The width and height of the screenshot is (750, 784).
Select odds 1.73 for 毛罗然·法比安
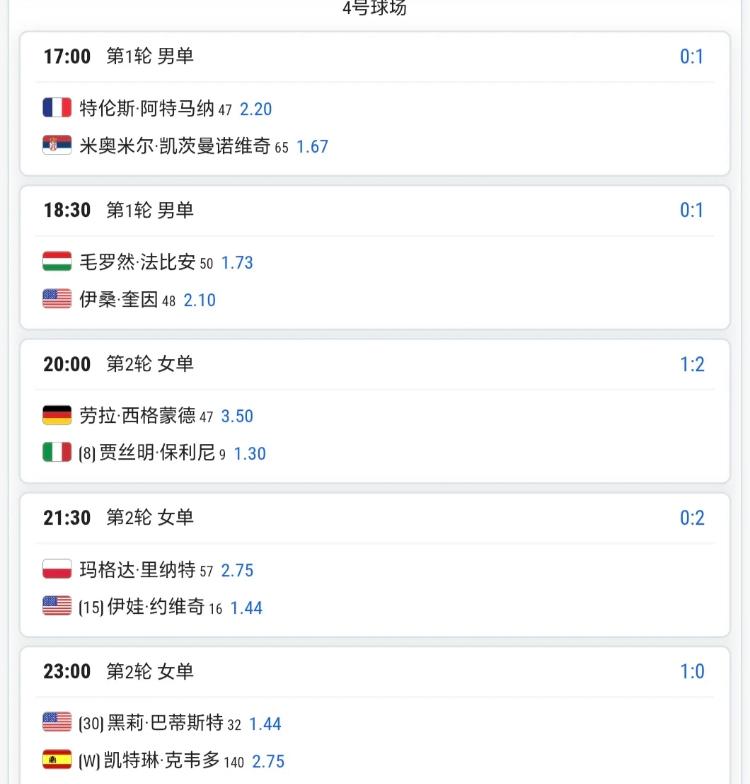237,262
